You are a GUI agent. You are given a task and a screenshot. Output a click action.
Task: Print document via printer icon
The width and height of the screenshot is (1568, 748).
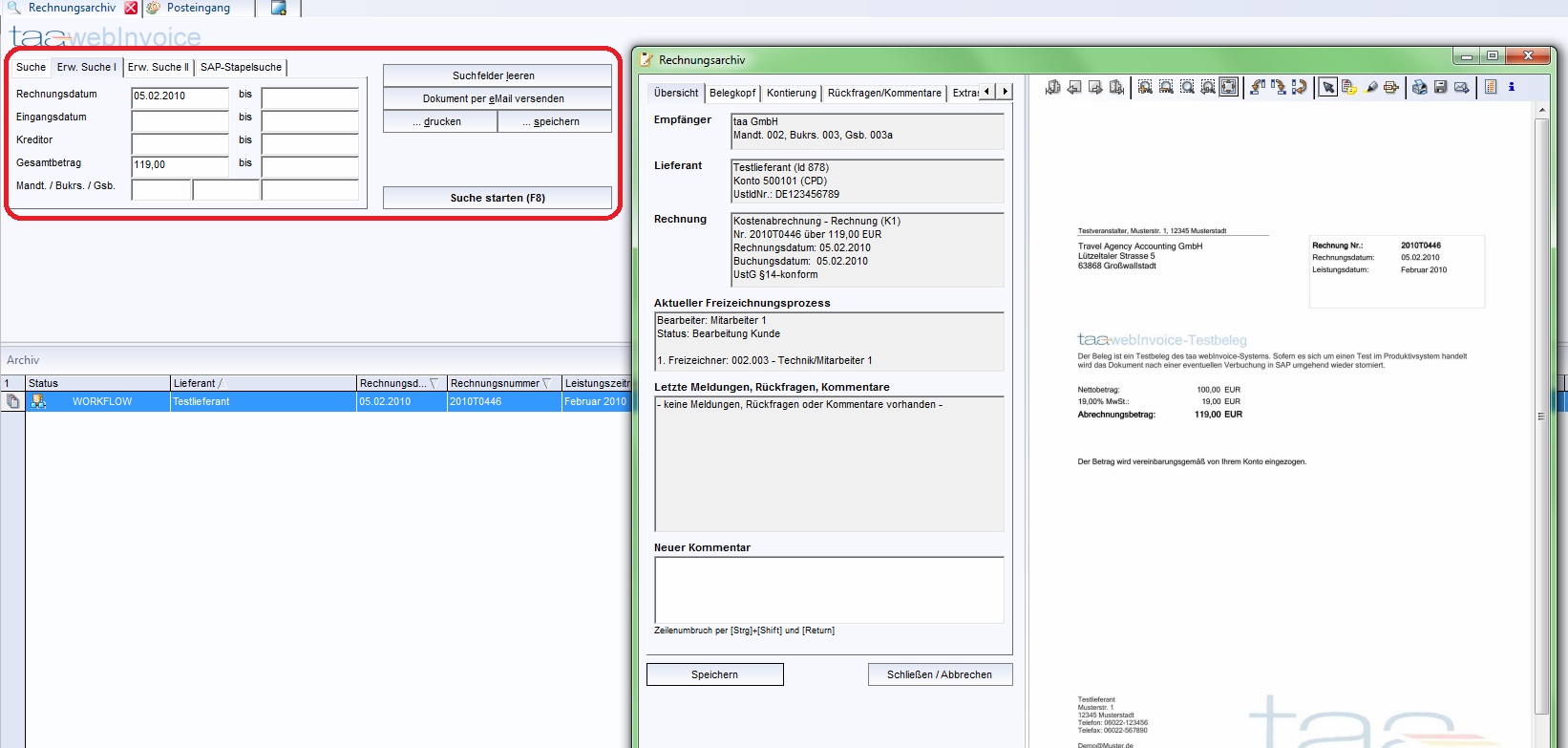pyautogui.click(x=1420, y=87)
